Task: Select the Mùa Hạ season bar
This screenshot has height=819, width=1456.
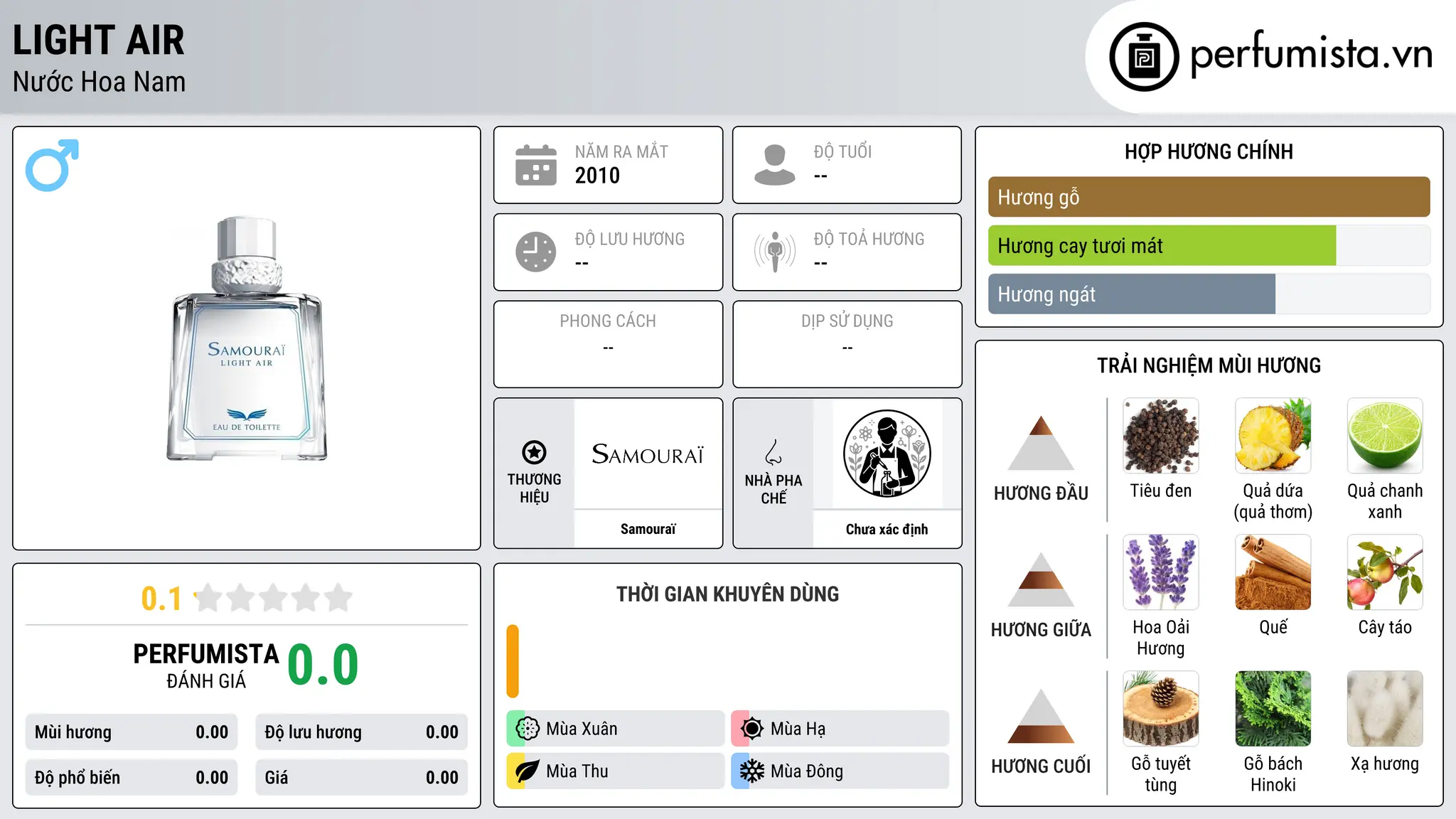Action: coord(840,729)
